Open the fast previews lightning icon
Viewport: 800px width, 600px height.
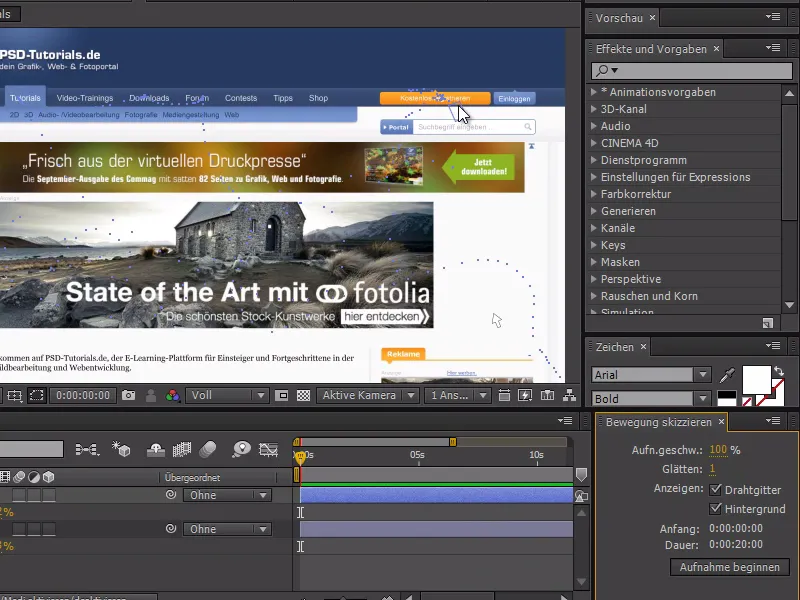tap(525, 395)
